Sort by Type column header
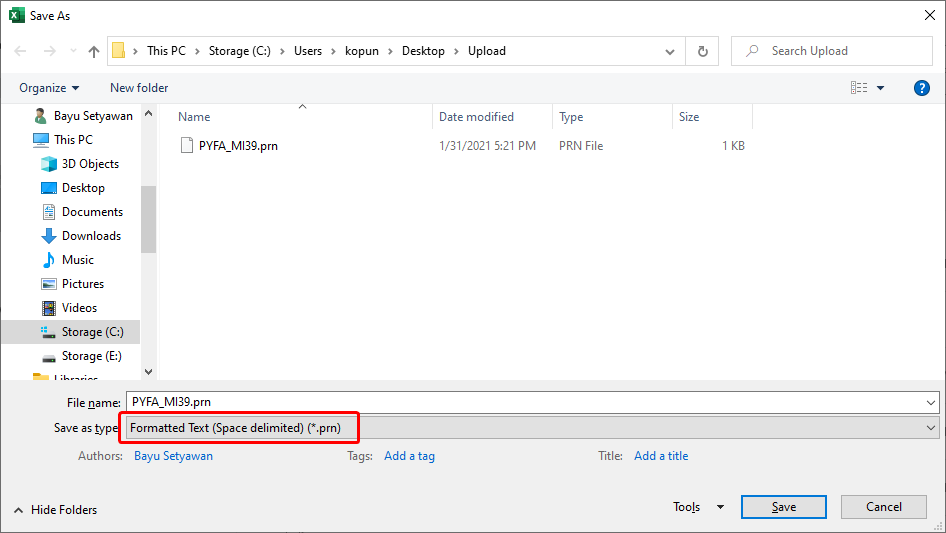946x533 pixels. point(571,117)
